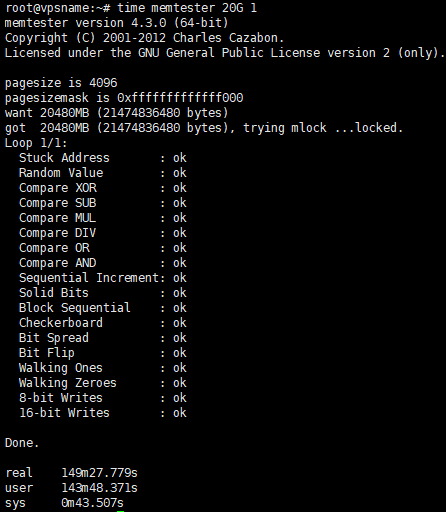Image resolution: width=446 pixels, height=512 pixels.
Task: Click the '16-bit Writes' test line
Action: 103,413
